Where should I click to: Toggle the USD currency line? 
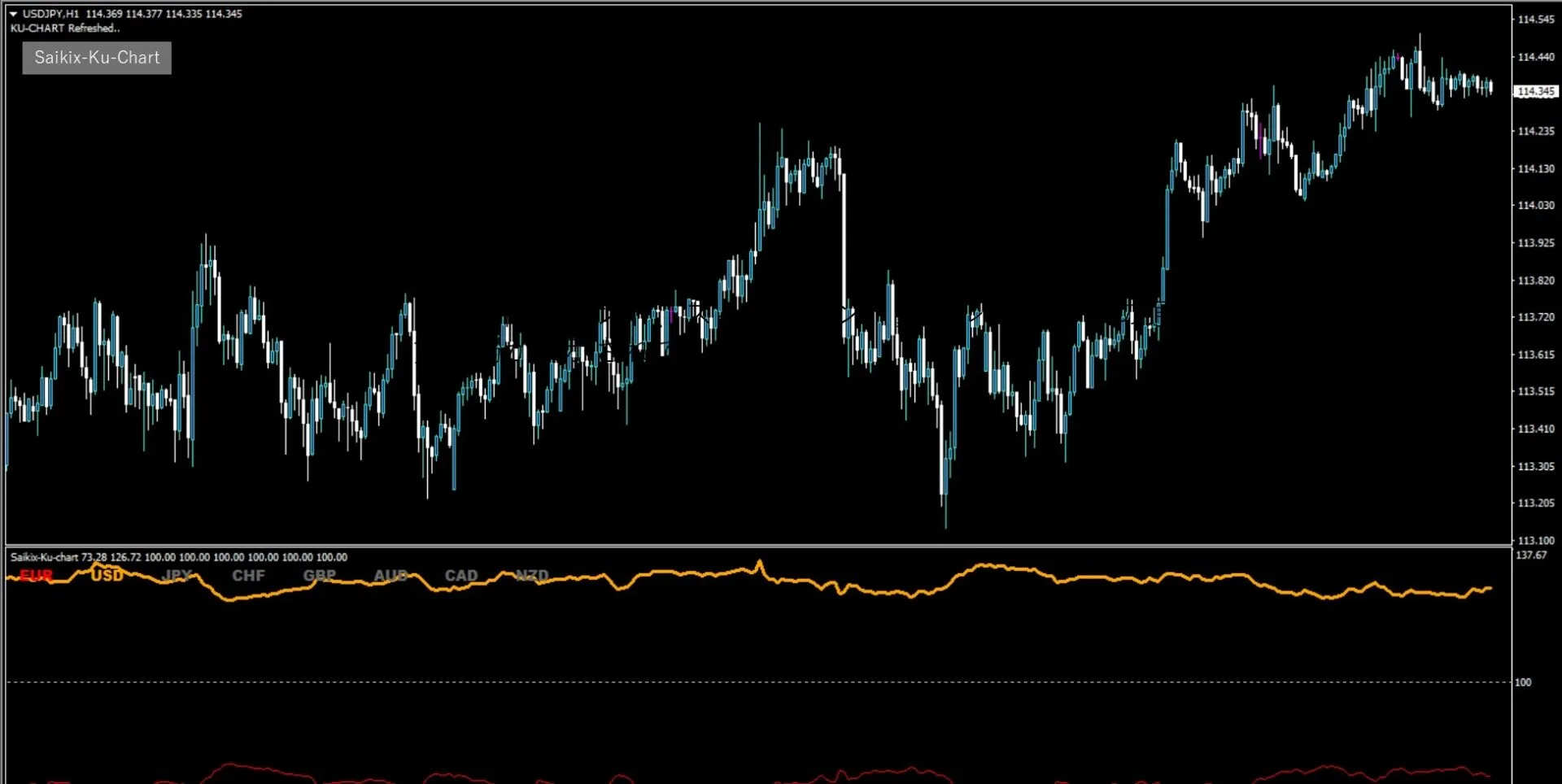pos(107,576)
